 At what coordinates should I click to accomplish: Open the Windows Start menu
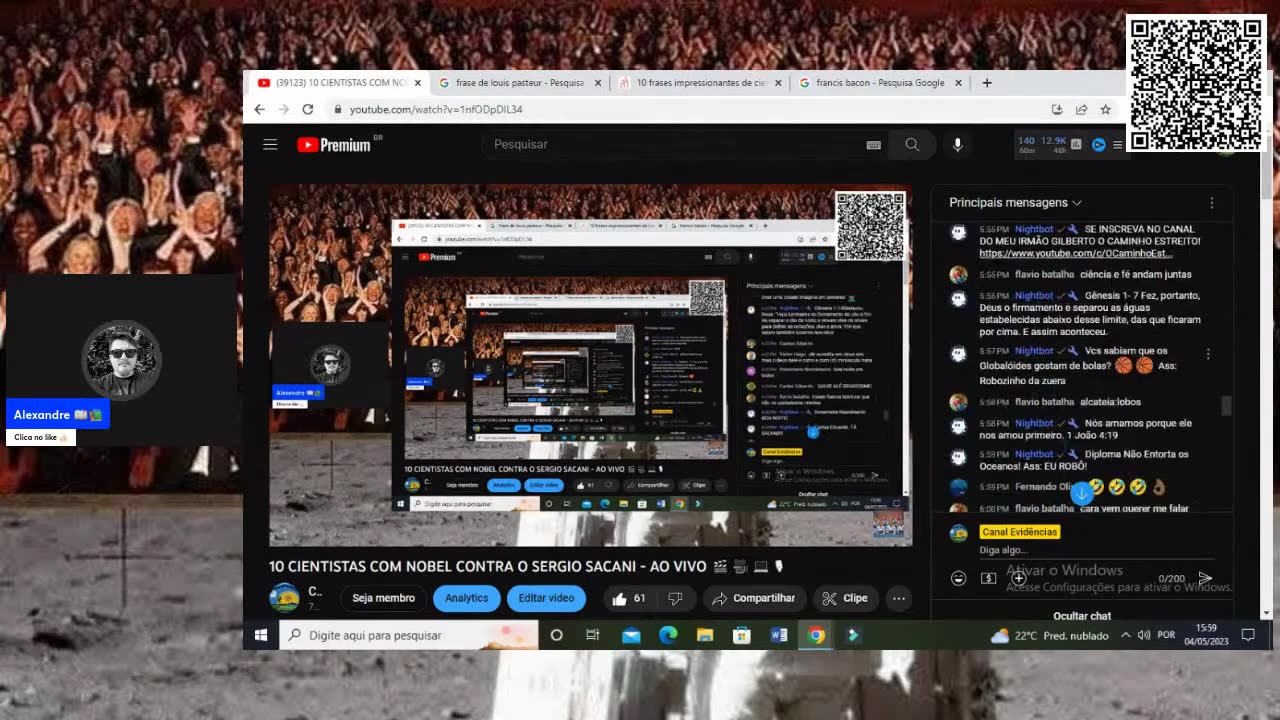pos(261,635)
